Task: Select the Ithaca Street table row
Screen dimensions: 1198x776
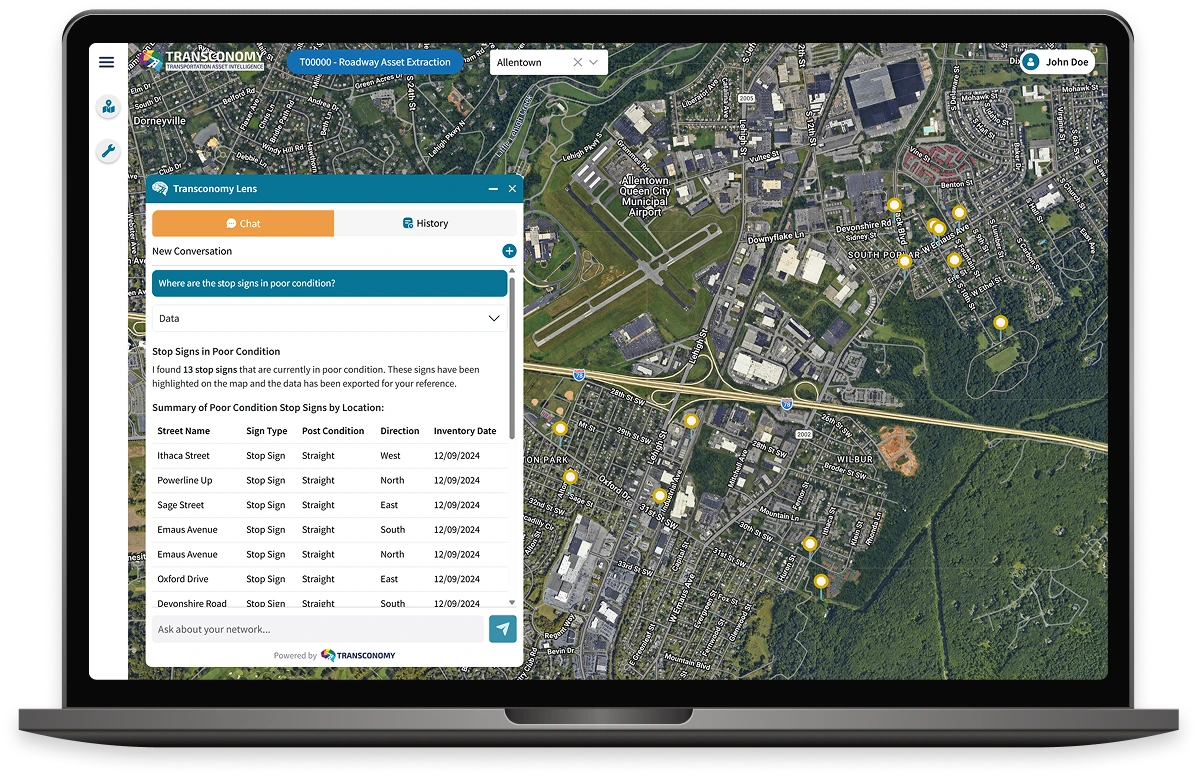Action: (328, 456)
